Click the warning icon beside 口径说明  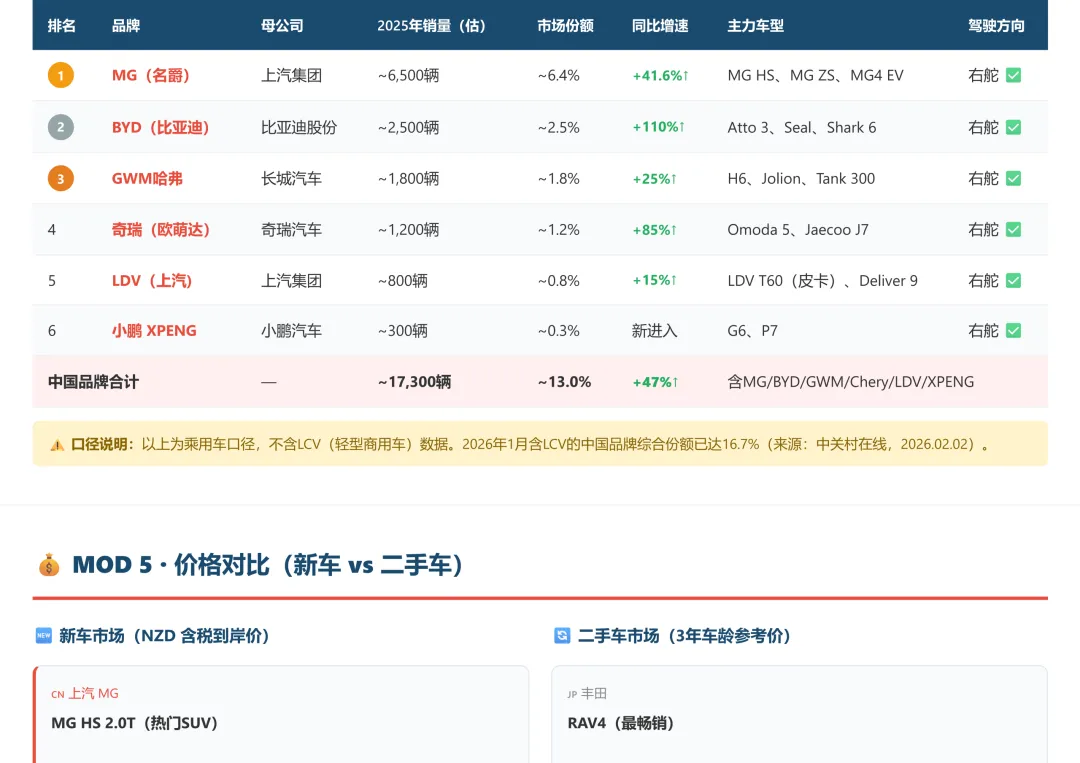click(x=57, y=445)
